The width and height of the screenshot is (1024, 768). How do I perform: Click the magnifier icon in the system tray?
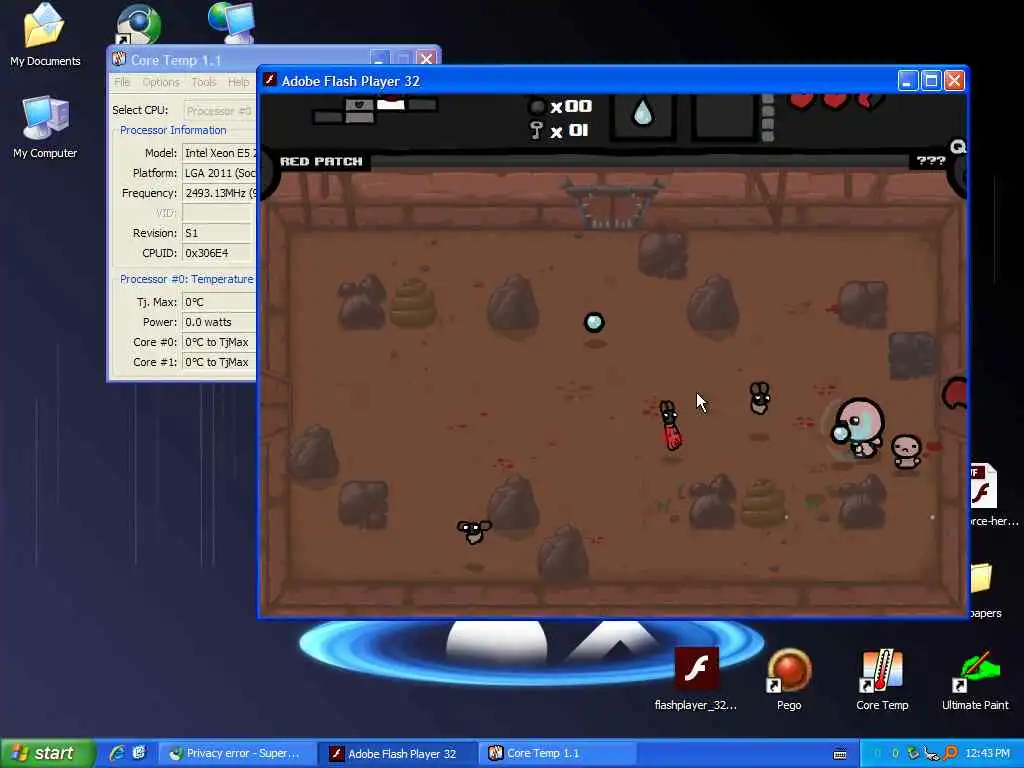[x=950, y=754]
